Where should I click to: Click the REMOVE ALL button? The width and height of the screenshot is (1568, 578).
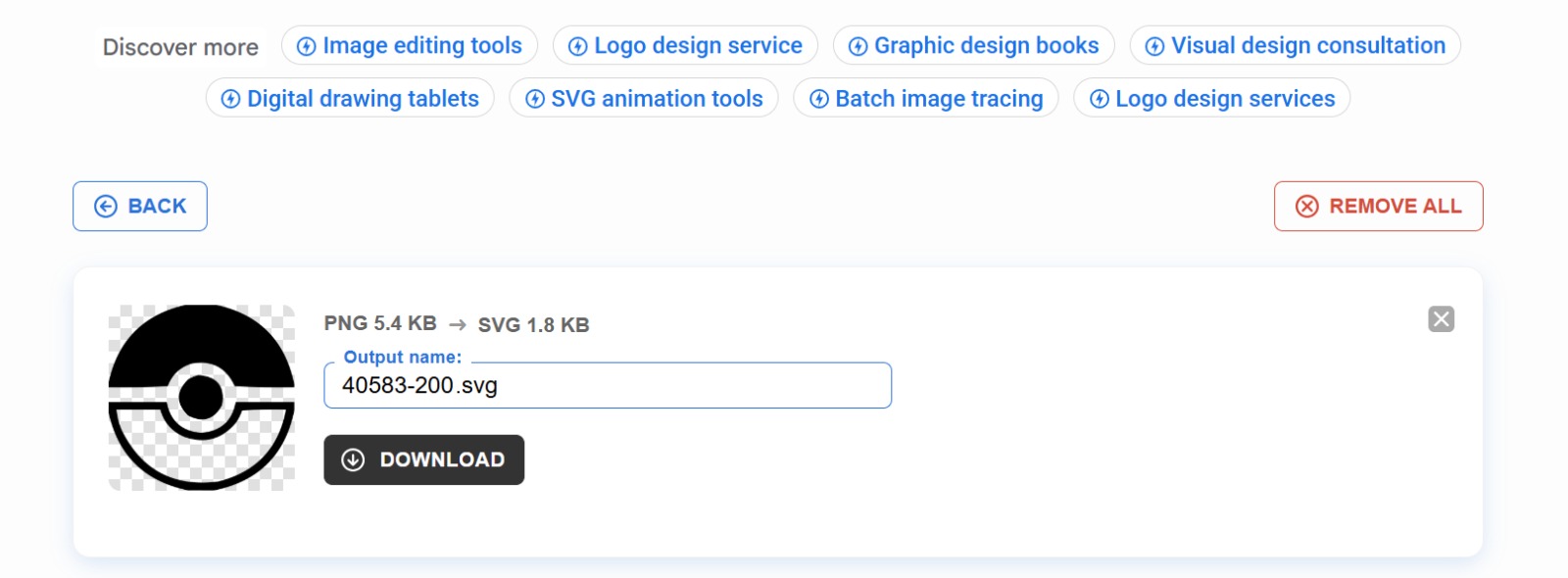(x=1377, y=206)
